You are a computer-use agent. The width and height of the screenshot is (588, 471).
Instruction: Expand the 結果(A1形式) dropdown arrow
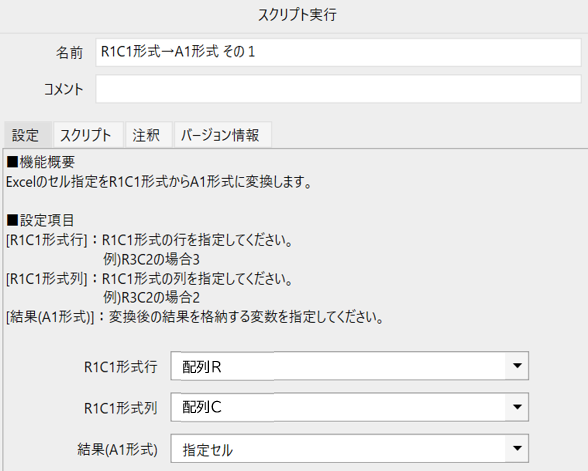coord(517,448)
